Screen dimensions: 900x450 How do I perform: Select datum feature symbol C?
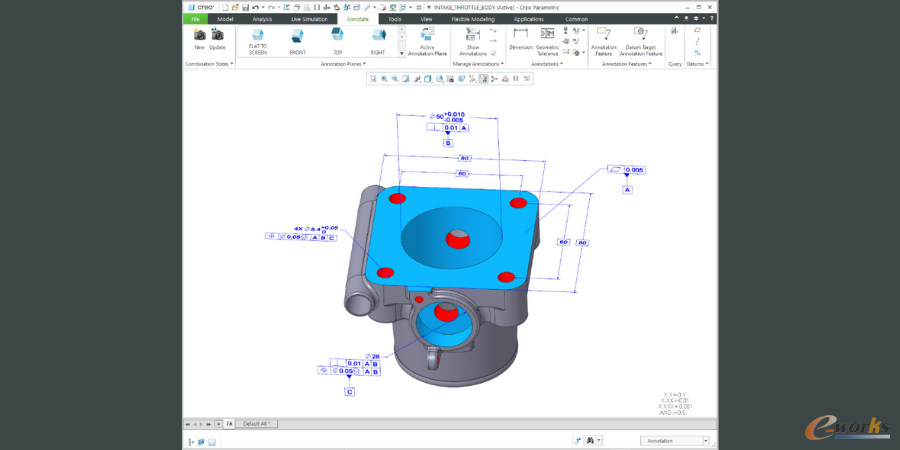pos(350,391)
